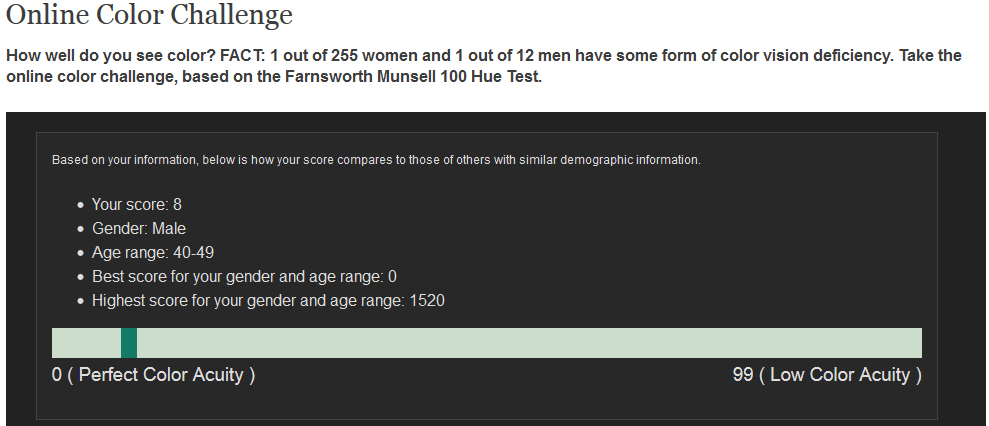Select the "Gender: Male" list item

pyautogui.click(x=139, y=229)
